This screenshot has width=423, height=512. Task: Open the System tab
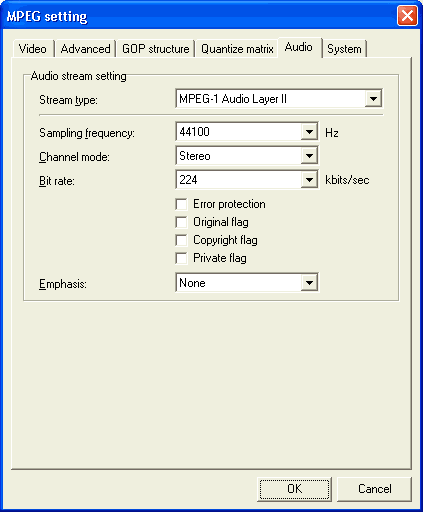click(344, 49)
